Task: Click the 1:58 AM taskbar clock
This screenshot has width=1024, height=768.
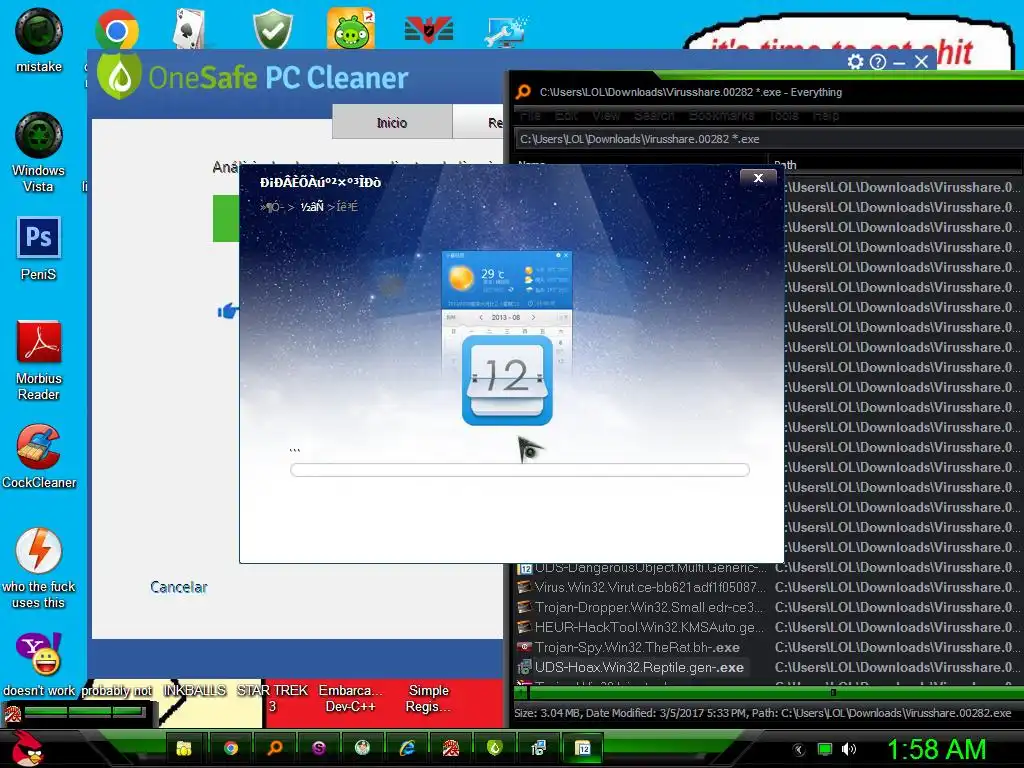Action: 936,749
